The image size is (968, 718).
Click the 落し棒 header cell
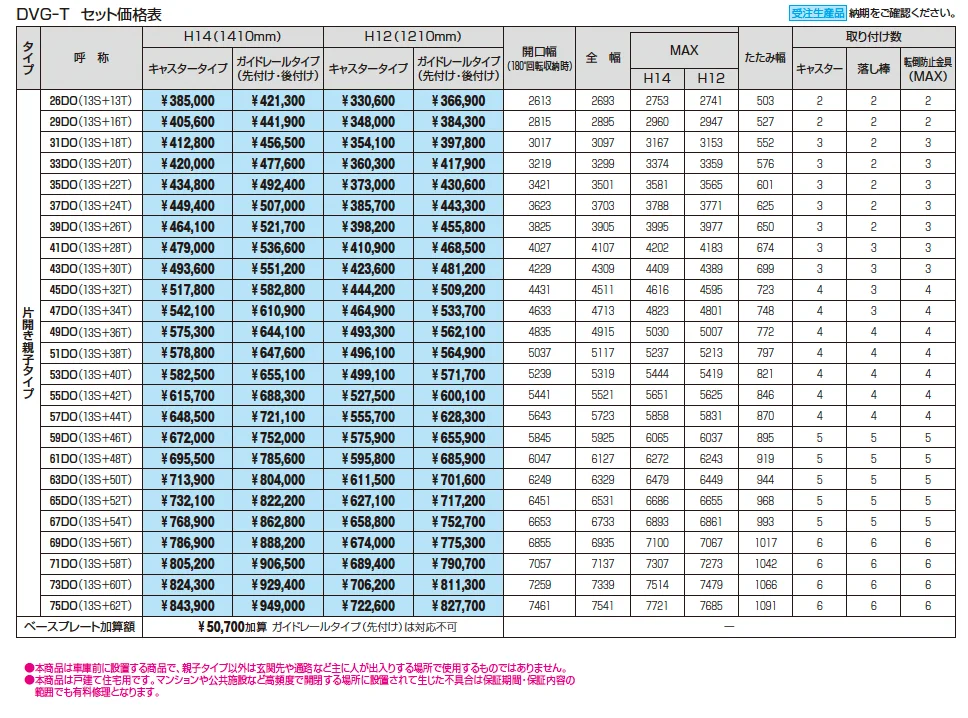874,69
